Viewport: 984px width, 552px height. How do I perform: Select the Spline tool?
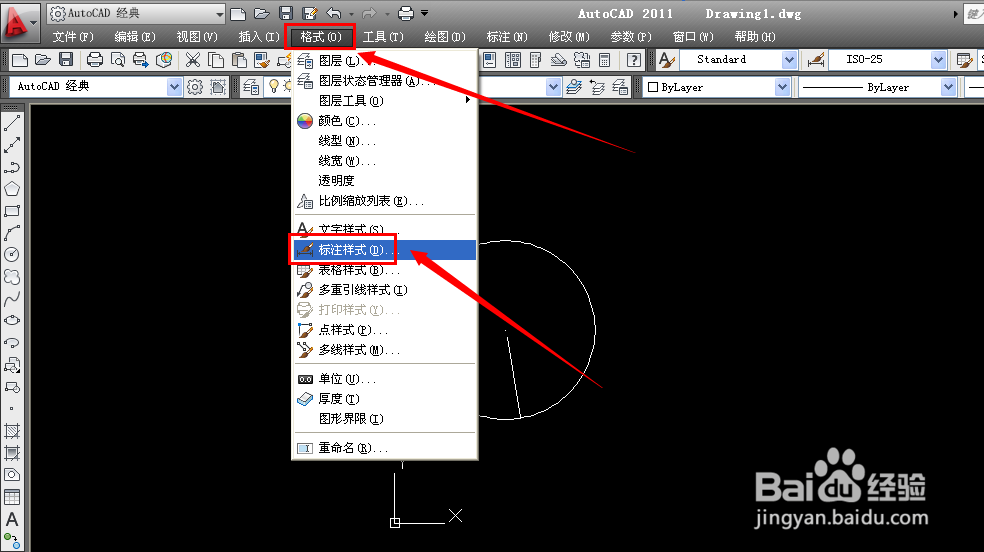12,299
